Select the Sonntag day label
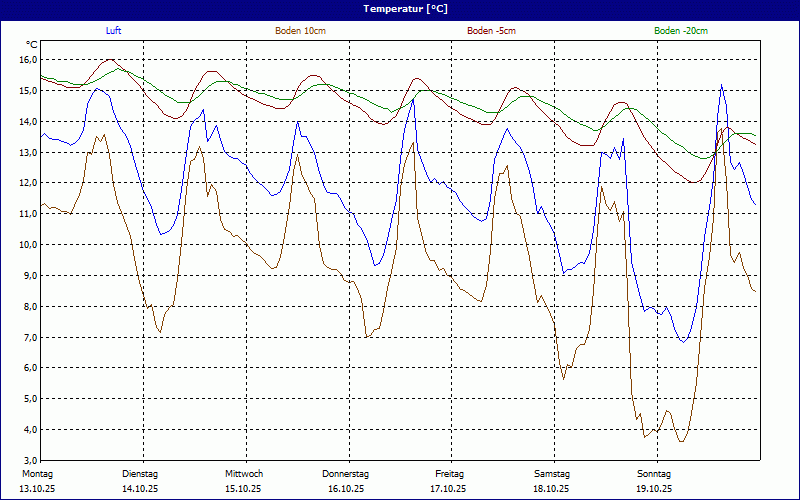Viewport: 800px width, 500px height. click(654, 473)
